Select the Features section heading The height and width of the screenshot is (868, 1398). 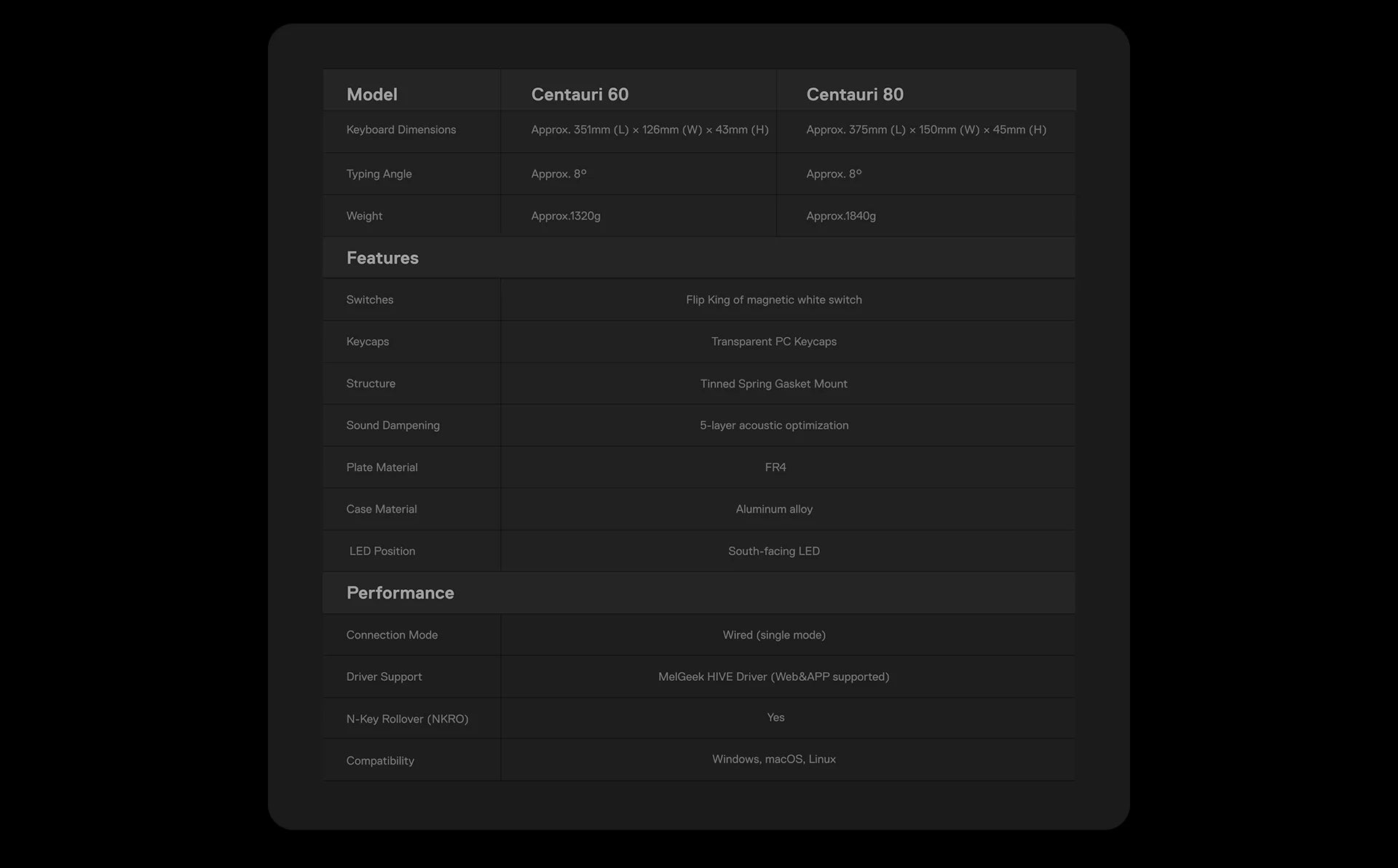[x=382, y=258]
